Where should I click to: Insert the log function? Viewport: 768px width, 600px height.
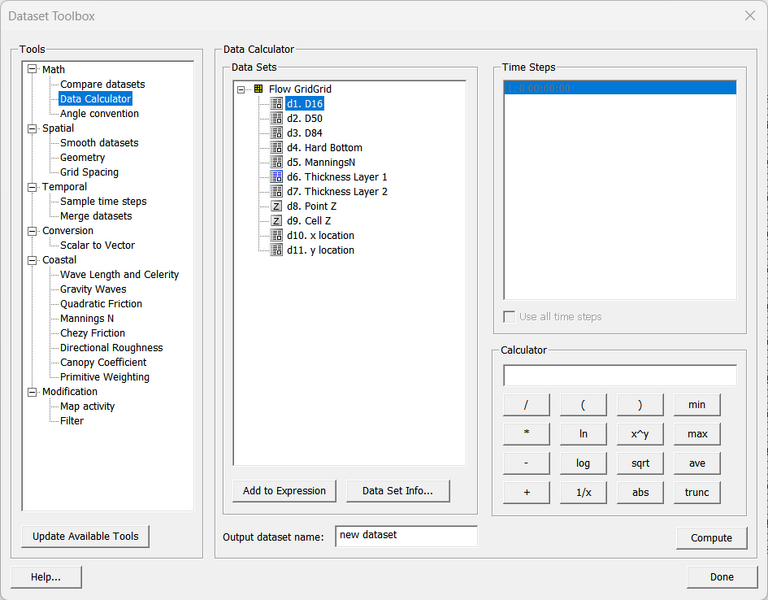583,463
